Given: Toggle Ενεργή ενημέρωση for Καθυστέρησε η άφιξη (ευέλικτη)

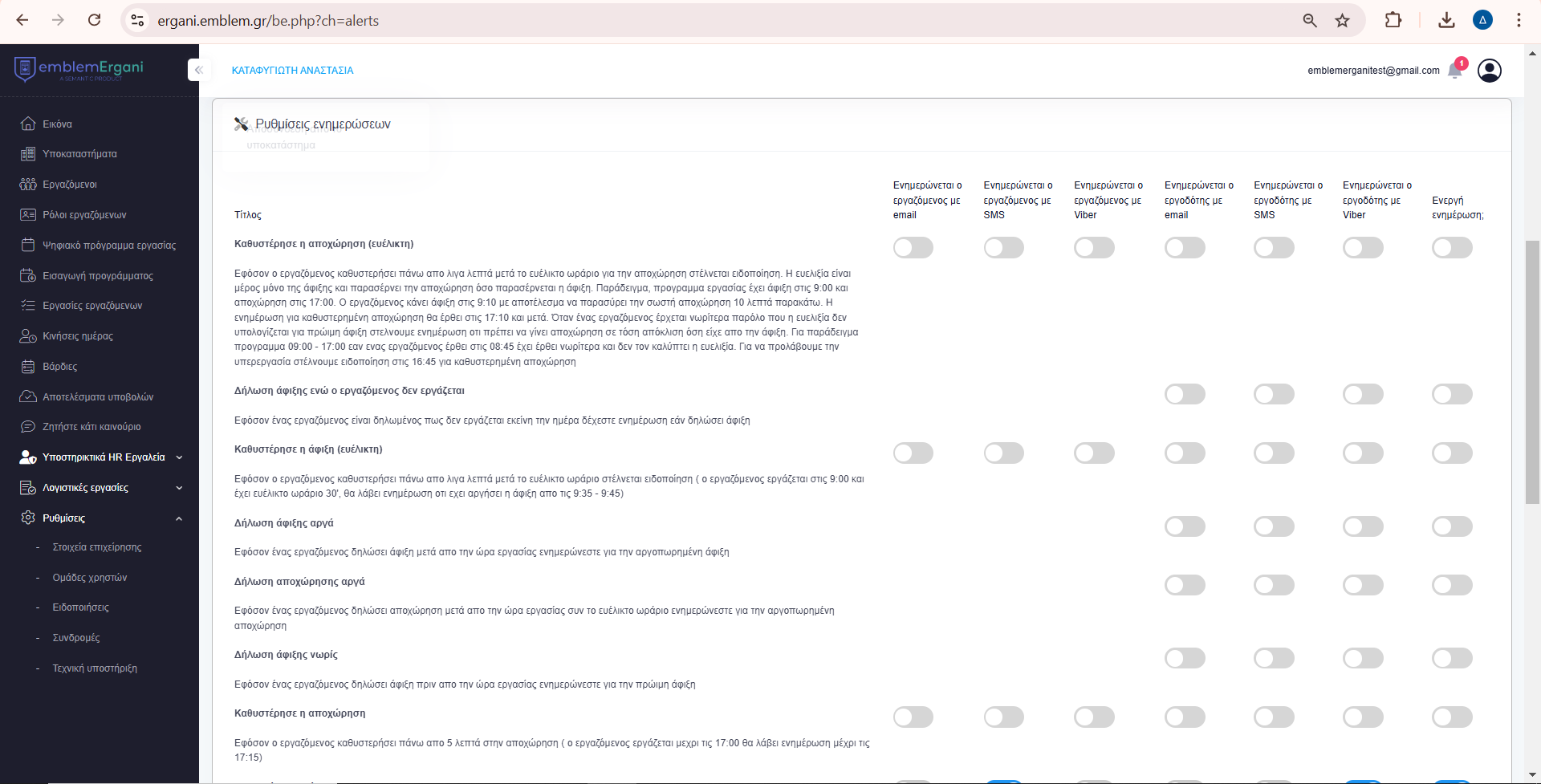Looking at the screenshot, I should [x=1451, y=453].
